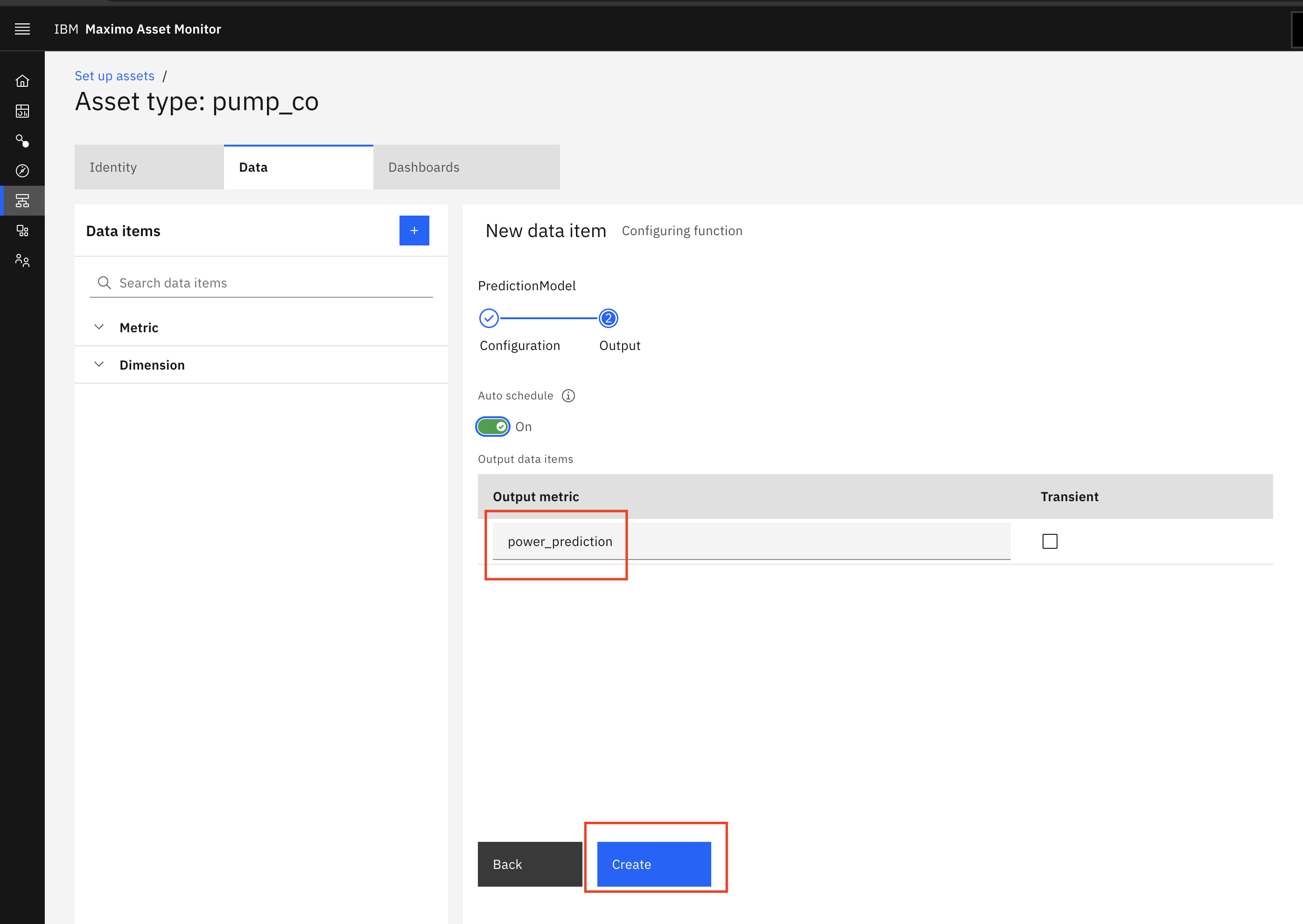Image resolution: width=1303 pixels, height=924 pixels.
Task: Show Auto schedule info tooltip icon
Action: pos(568,395)
